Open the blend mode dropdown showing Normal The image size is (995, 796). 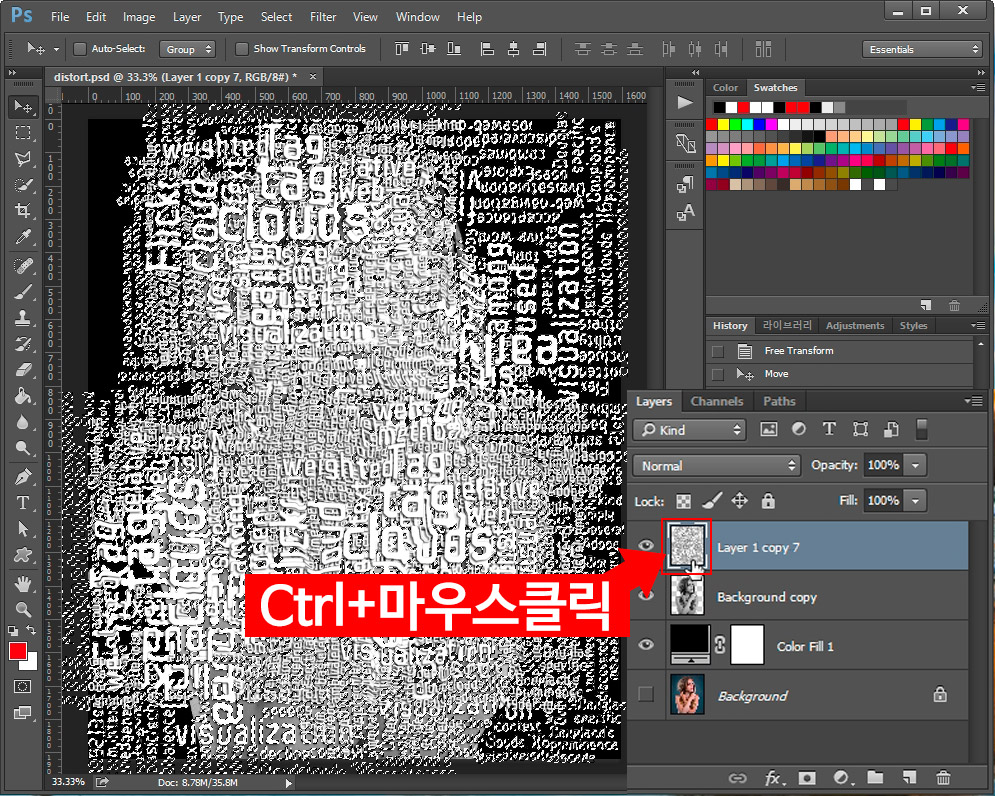tap(716, 465)
